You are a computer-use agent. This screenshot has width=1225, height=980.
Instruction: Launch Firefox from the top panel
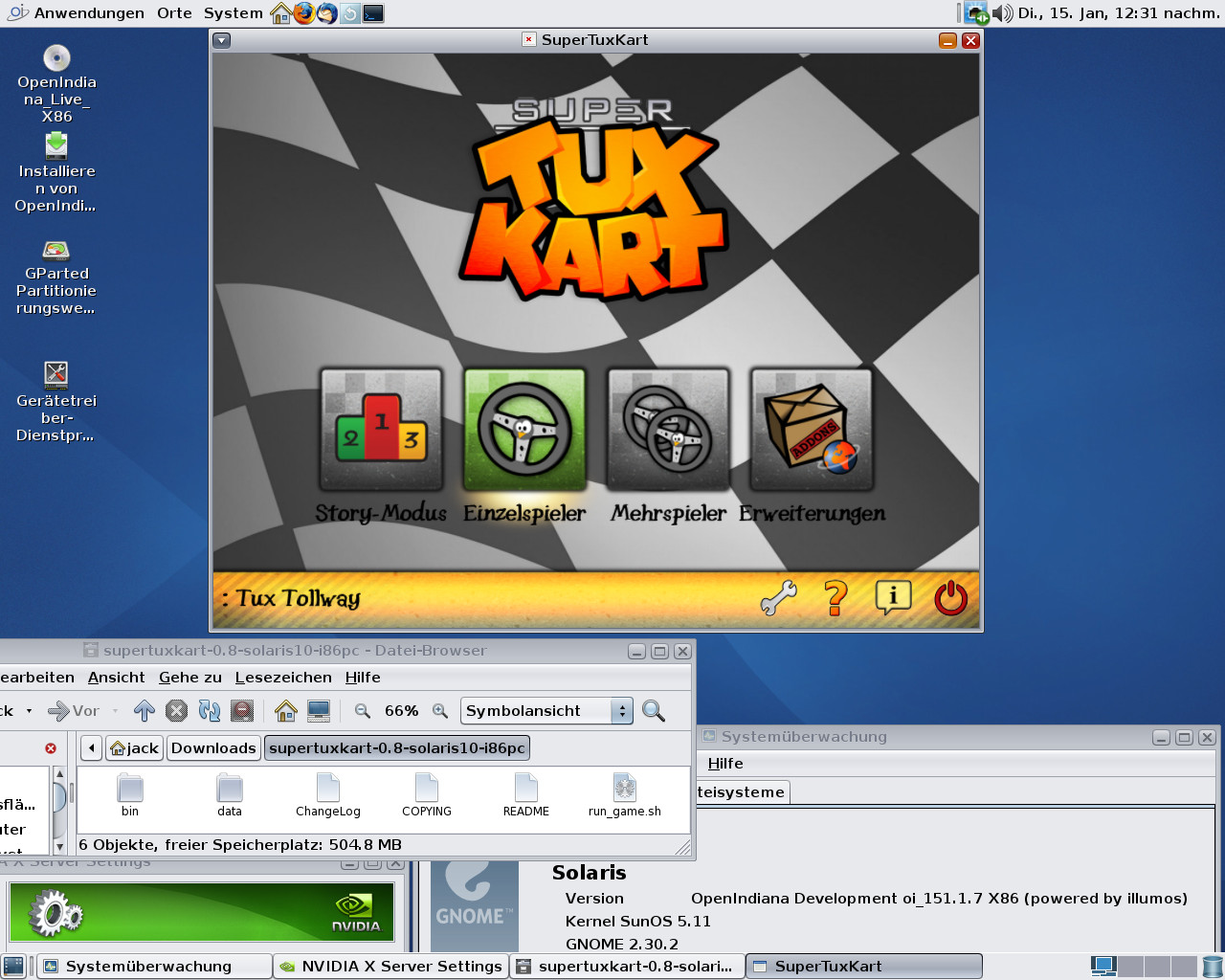(304, 13)
